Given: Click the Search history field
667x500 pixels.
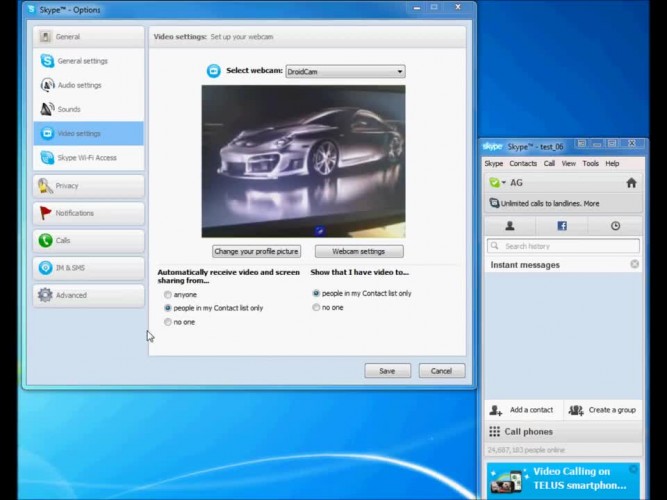Looking at the screenshot, I should (x=563, y=246).
